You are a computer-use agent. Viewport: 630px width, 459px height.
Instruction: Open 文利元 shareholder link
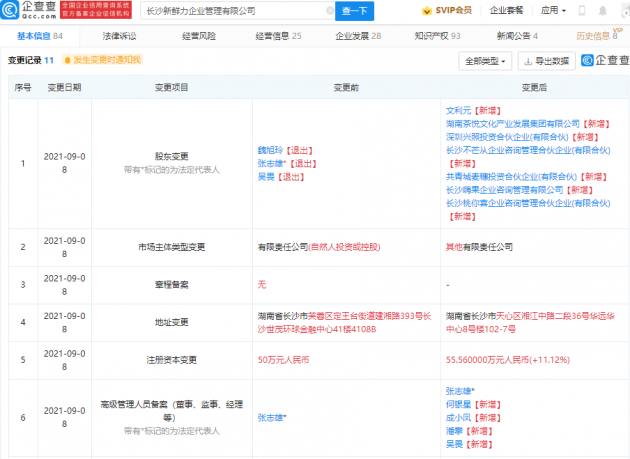458,111
